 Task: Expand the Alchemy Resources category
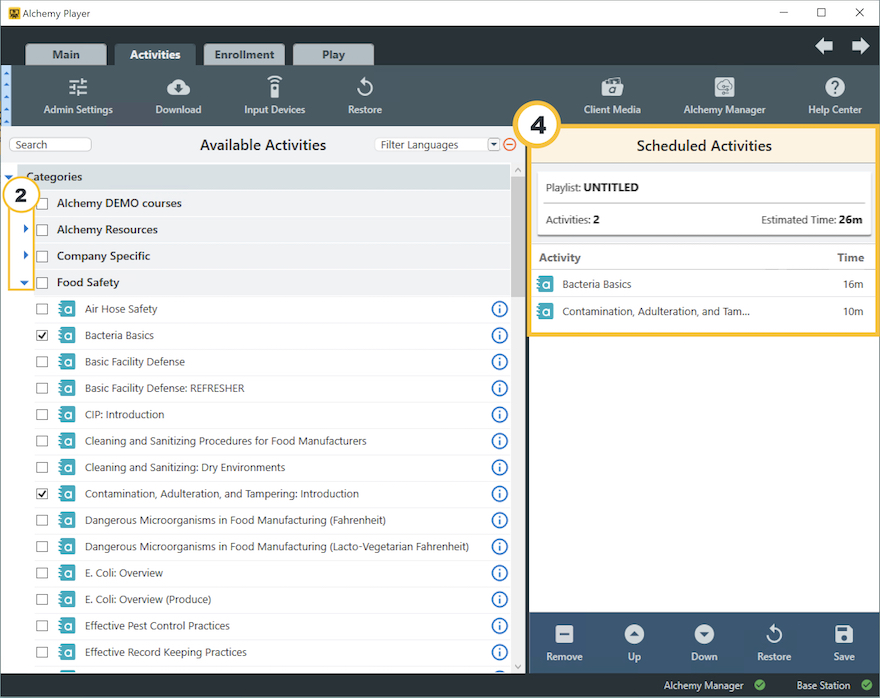pos(25,230)
